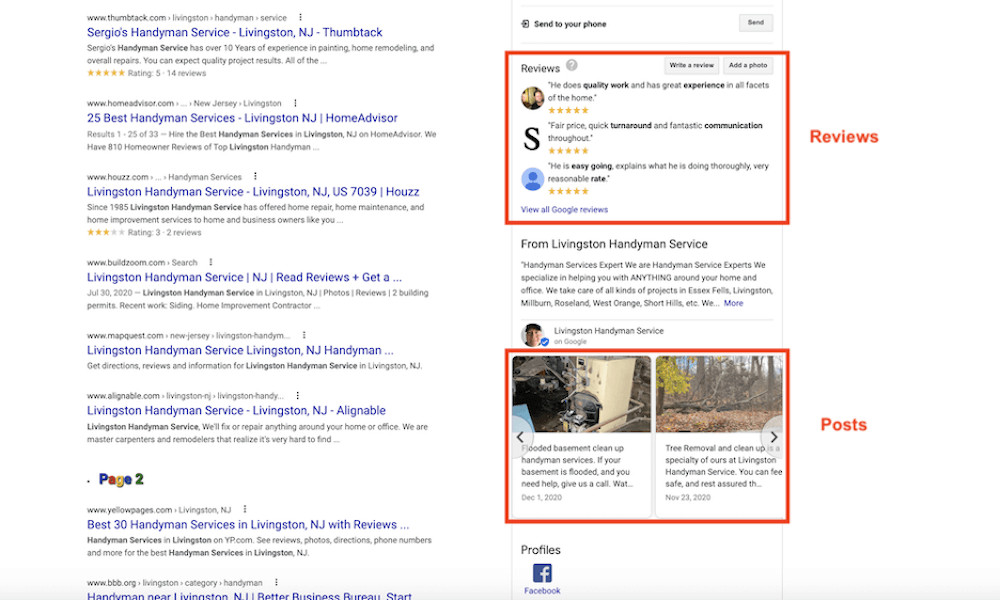Click the Send to your phone icon
1000x600 pixels.
pos(526,24)
